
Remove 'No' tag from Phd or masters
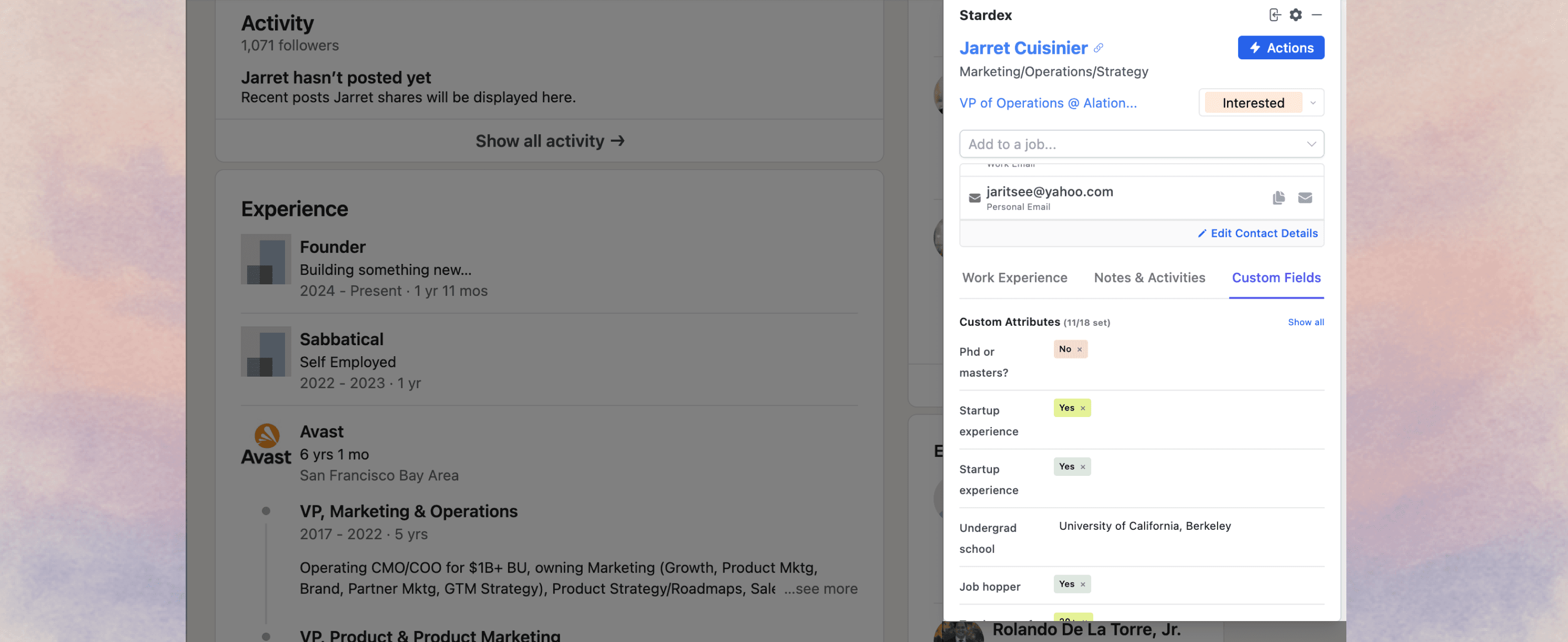(x=1079, y=349)
